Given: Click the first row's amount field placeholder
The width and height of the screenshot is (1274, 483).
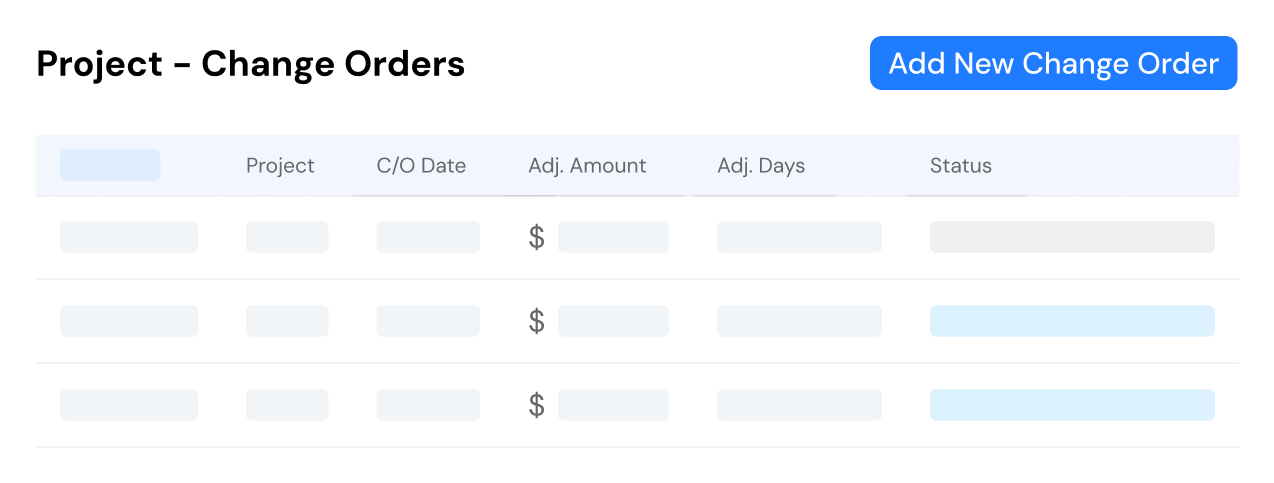Looking at the screenshot, I should pos(613,237).
